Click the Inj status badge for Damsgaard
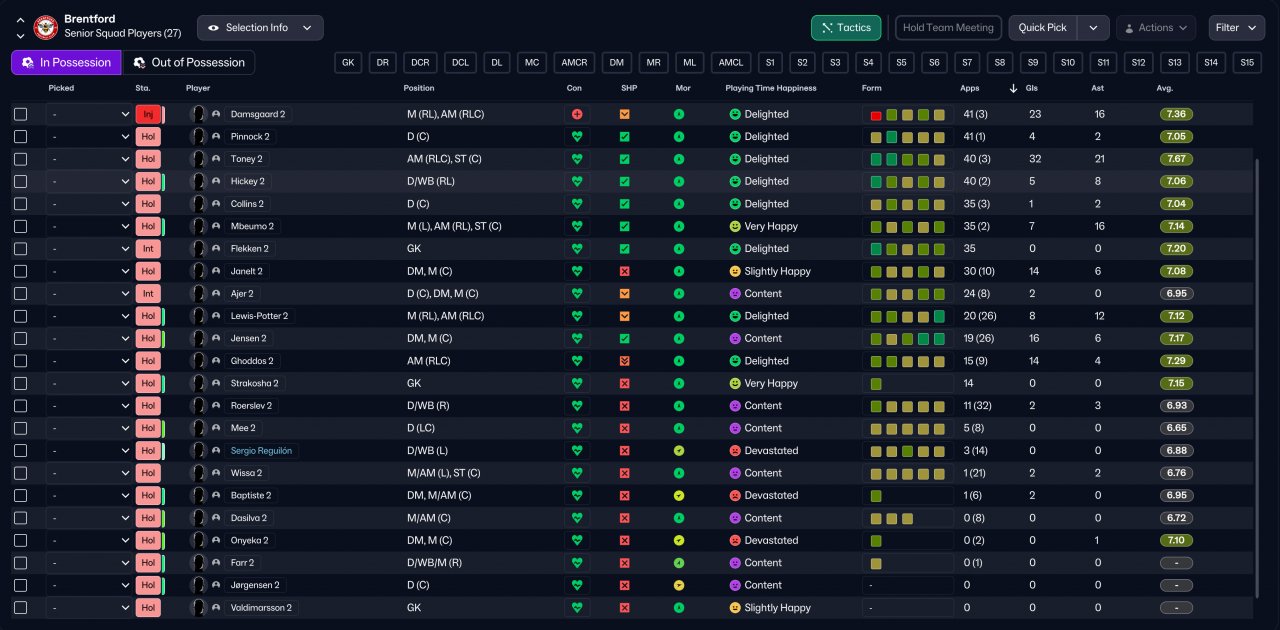Screen dimensions: 1280x630 [148, 114]
